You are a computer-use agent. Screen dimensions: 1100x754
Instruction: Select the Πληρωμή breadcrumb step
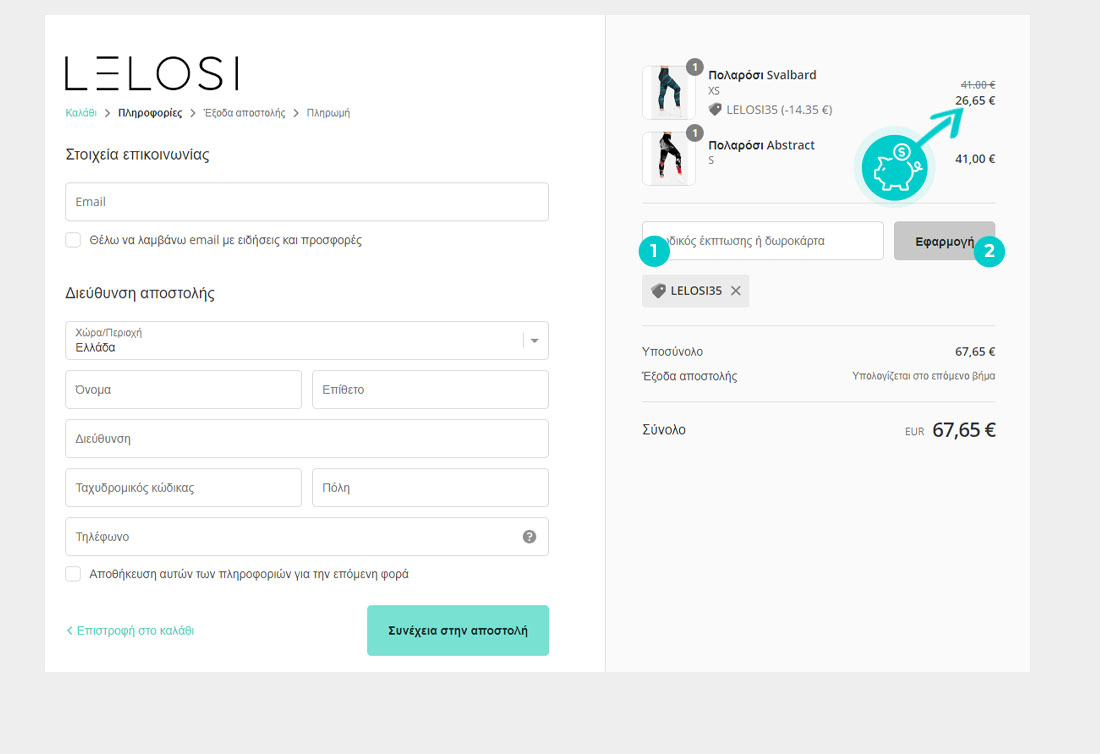328,113
